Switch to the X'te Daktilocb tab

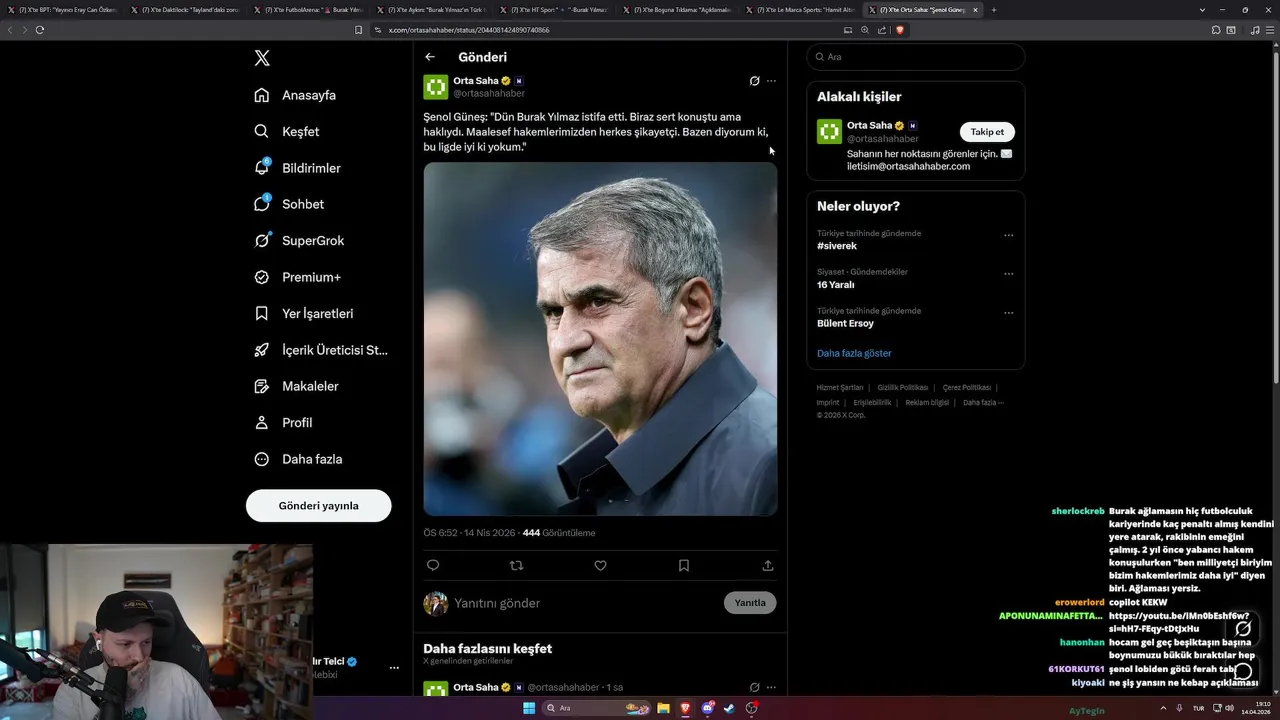coord(185,10)
